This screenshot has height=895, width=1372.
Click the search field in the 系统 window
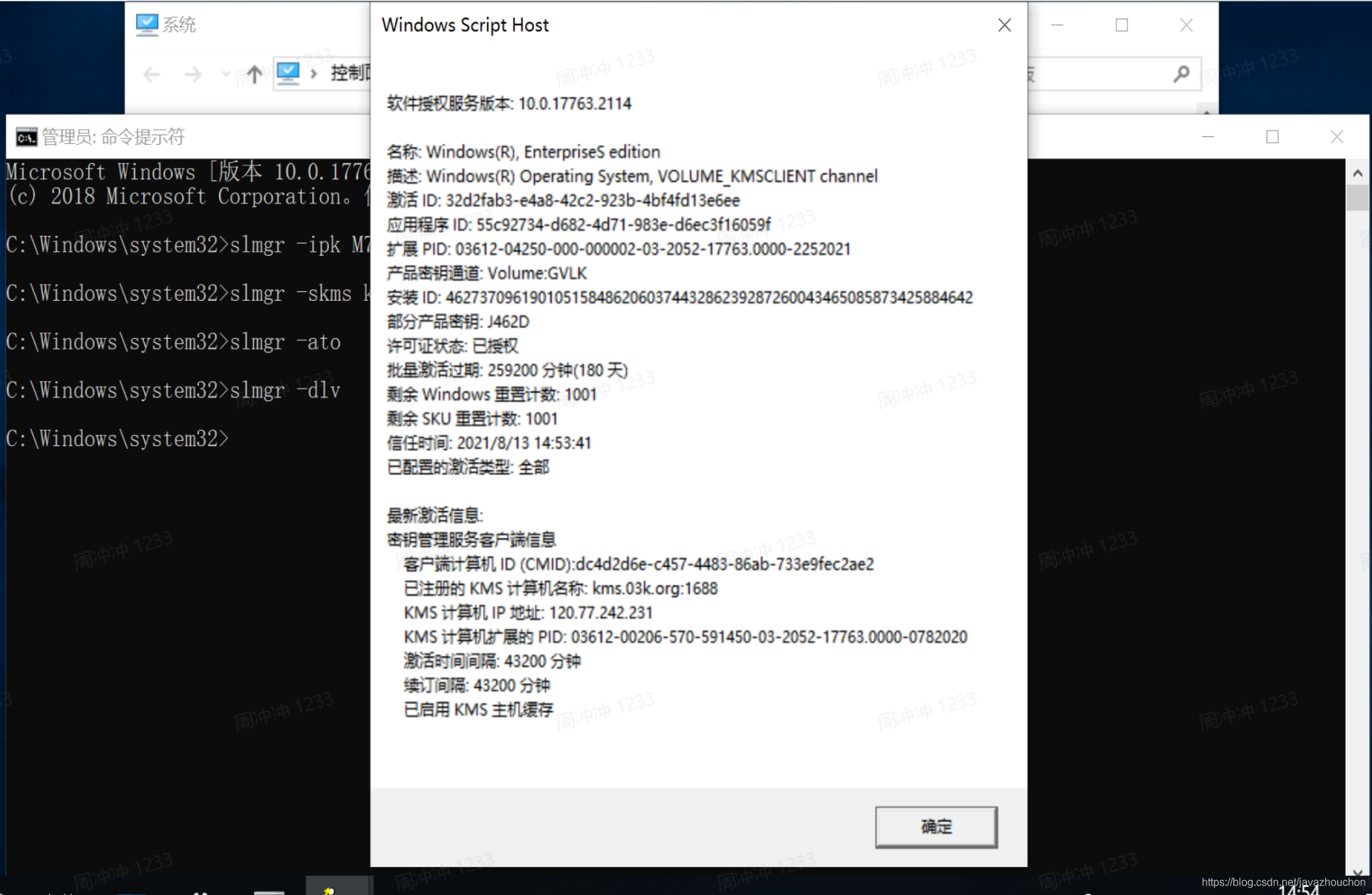(1113, 74)
